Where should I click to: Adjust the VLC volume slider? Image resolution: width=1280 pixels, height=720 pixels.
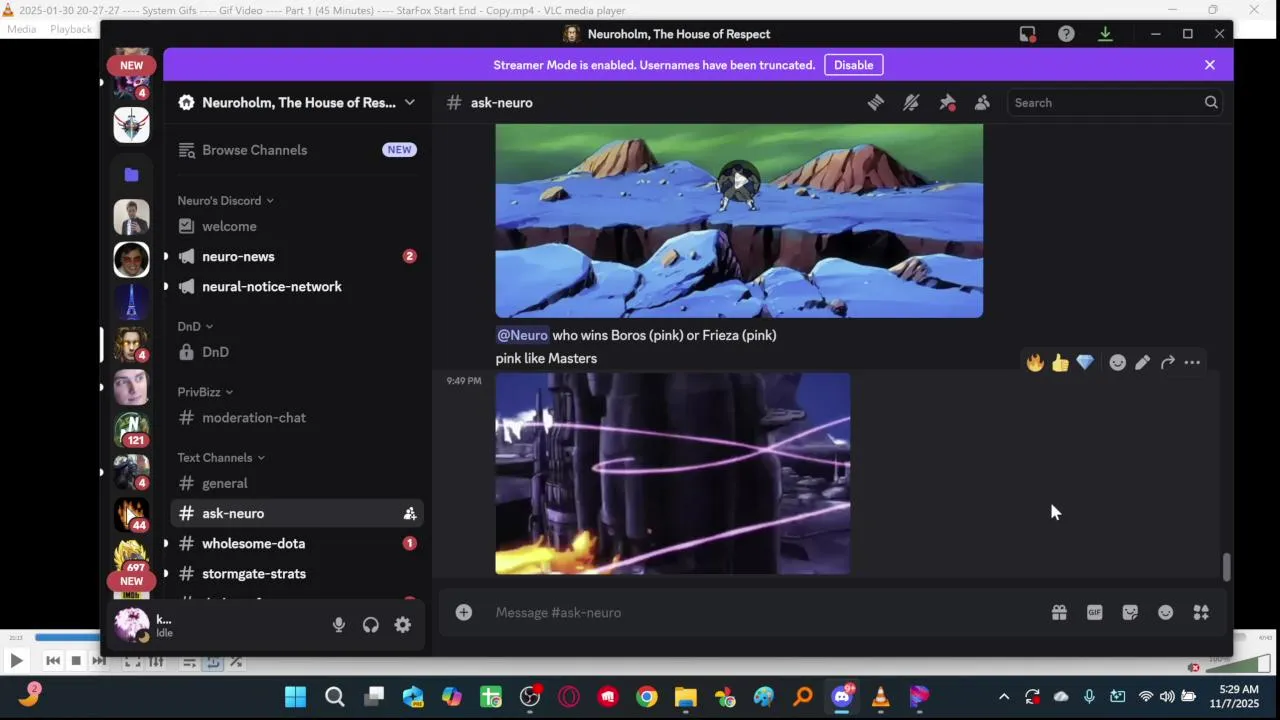[1240, 665]
